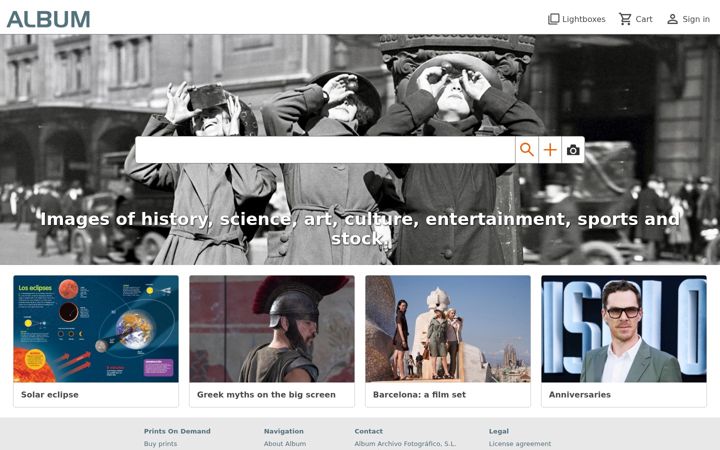
Task: Focus the main search input field
Action: (325, 150)
